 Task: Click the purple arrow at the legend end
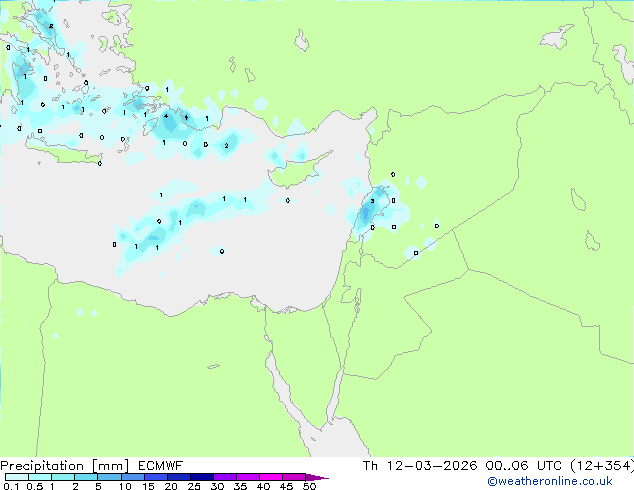point(317,477)
